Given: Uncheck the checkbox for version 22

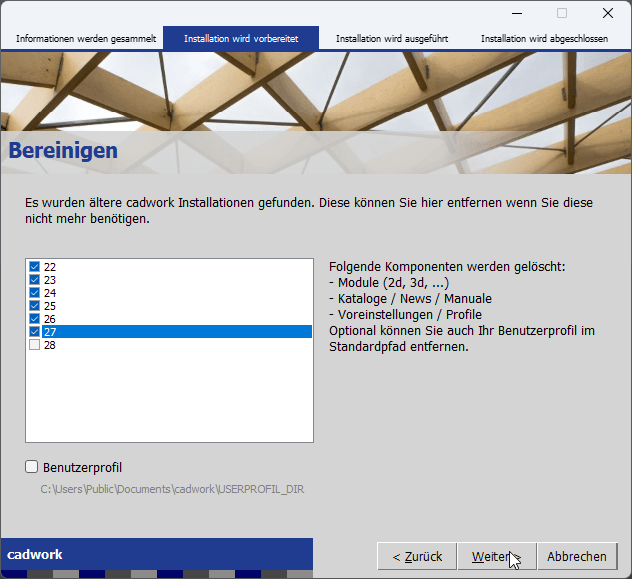Looking at the screenshot, I should pos(35,267).
